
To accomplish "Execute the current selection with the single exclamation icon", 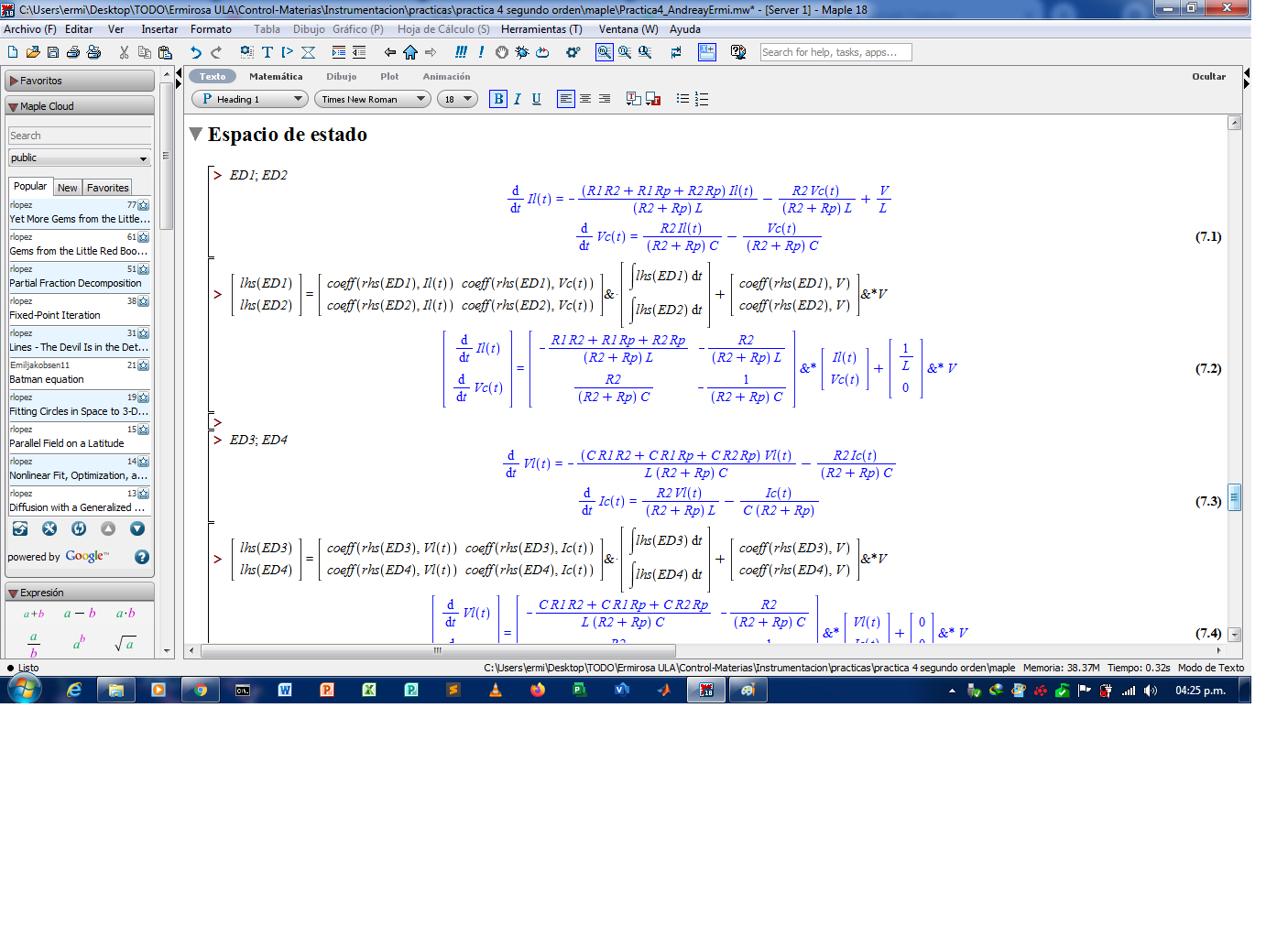I will coord(480,51).
